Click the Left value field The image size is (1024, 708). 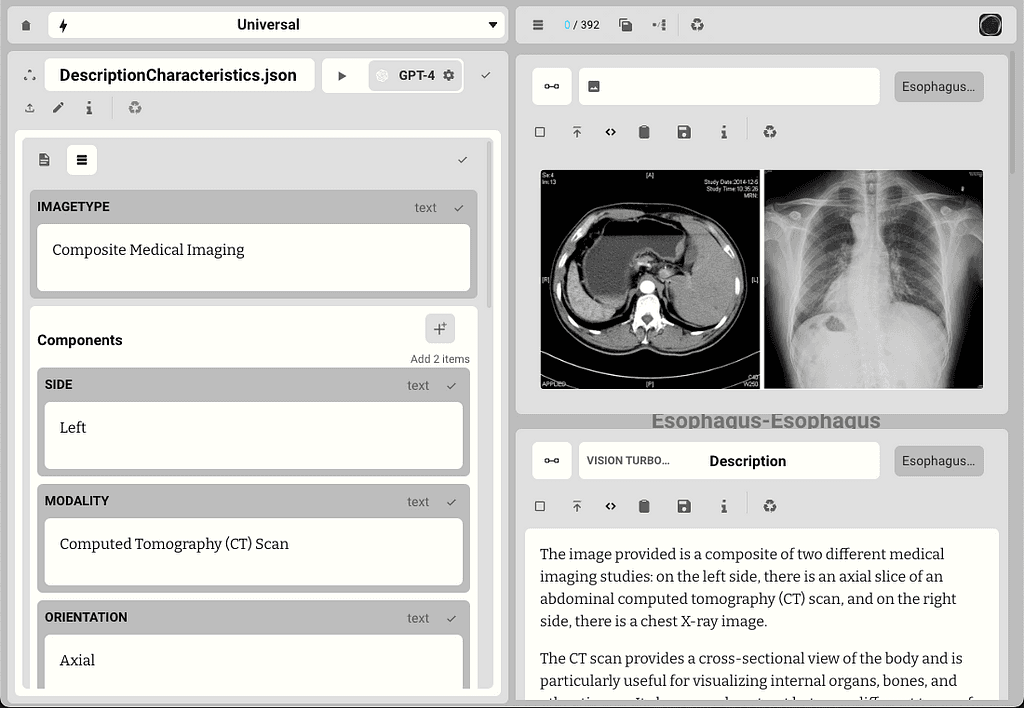click(253, 435)
